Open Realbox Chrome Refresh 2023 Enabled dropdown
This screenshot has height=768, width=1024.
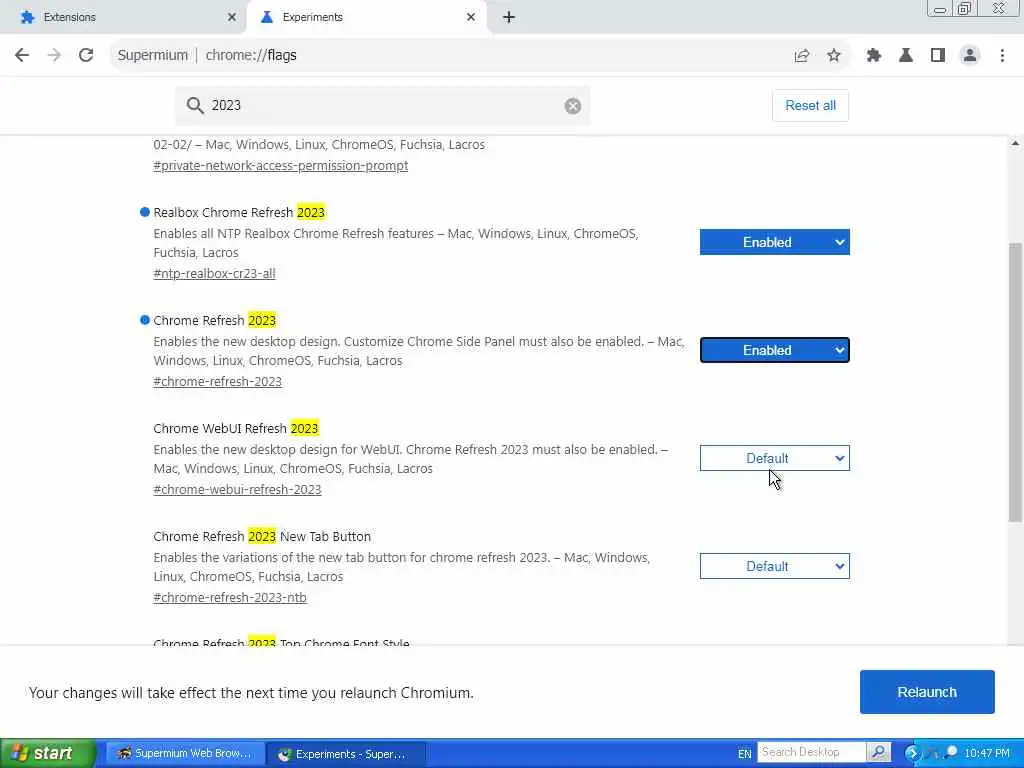[x=775, y=242]
